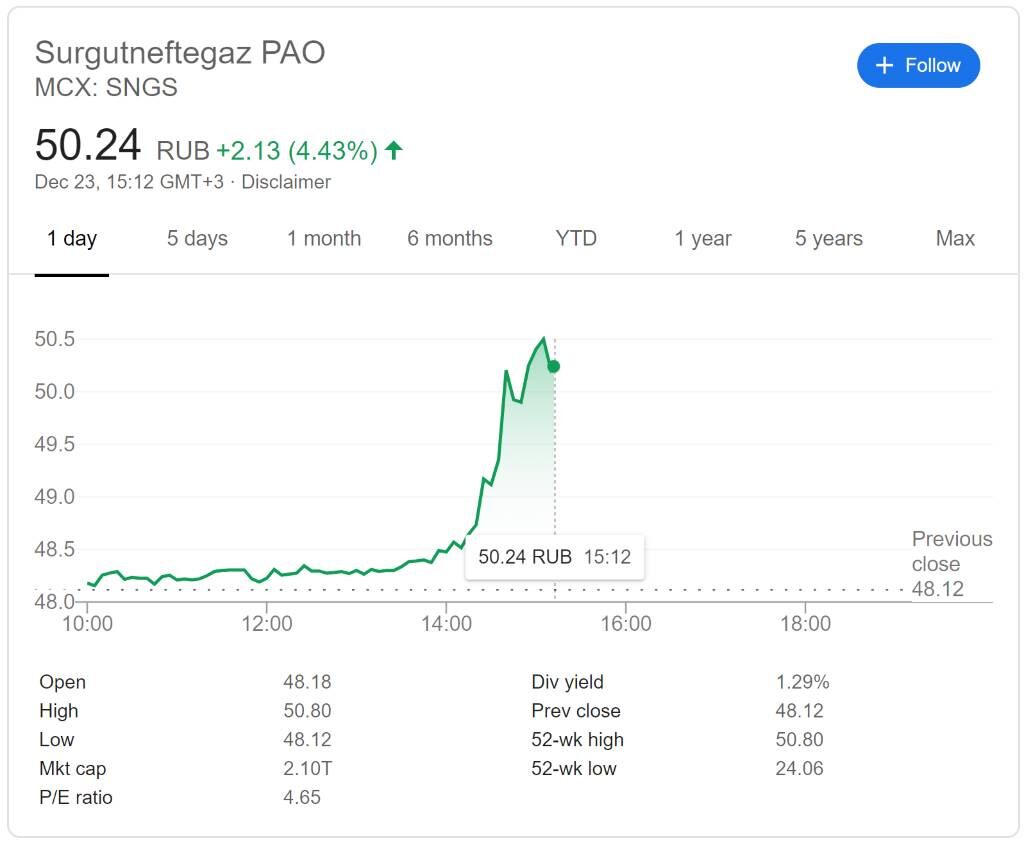1024x845 pixels.
Task: Click the 16:00 time axis label
Action: pyautogui.click(x=626, y=624)
